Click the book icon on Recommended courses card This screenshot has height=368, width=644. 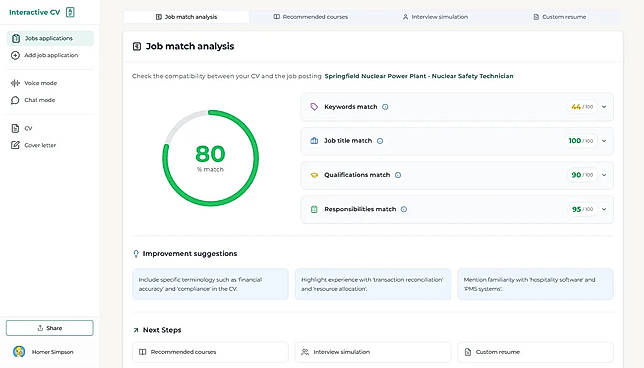[x=143, y=352]
